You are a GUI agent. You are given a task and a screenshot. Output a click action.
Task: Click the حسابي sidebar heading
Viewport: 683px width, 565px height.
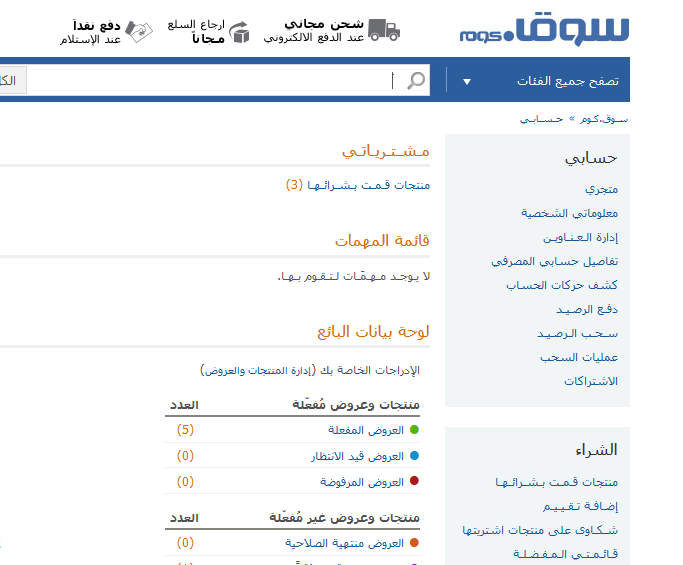tap(591, 158)
